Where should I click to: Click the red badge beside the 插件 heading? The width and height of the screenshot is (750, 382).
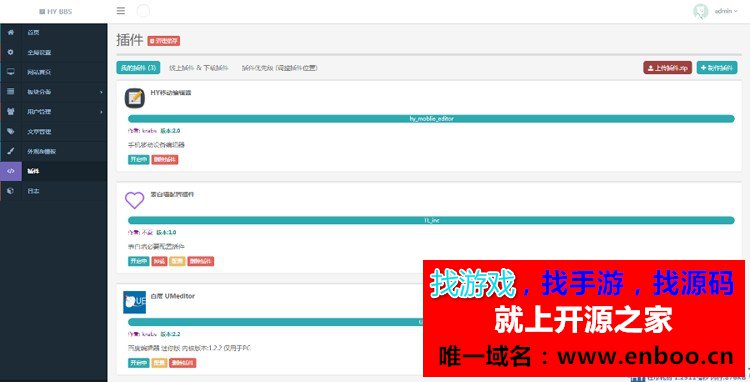[x=164, y=41]
